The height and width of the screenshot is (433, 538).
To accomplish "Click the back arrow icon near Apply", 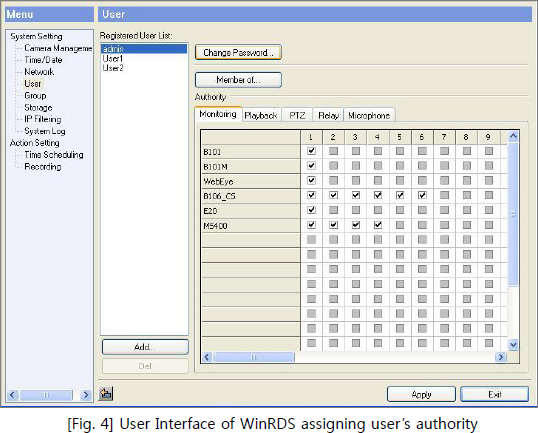I will point(106,393).
